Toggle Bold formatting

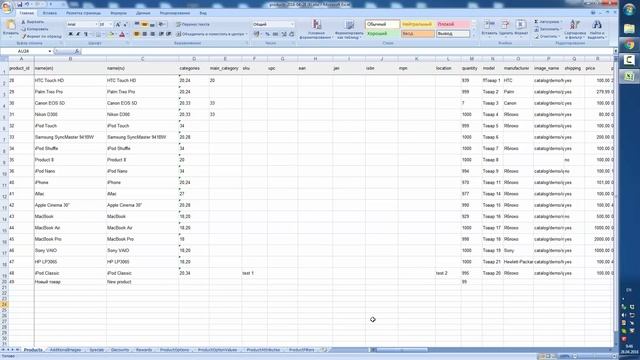click(71, 34)
